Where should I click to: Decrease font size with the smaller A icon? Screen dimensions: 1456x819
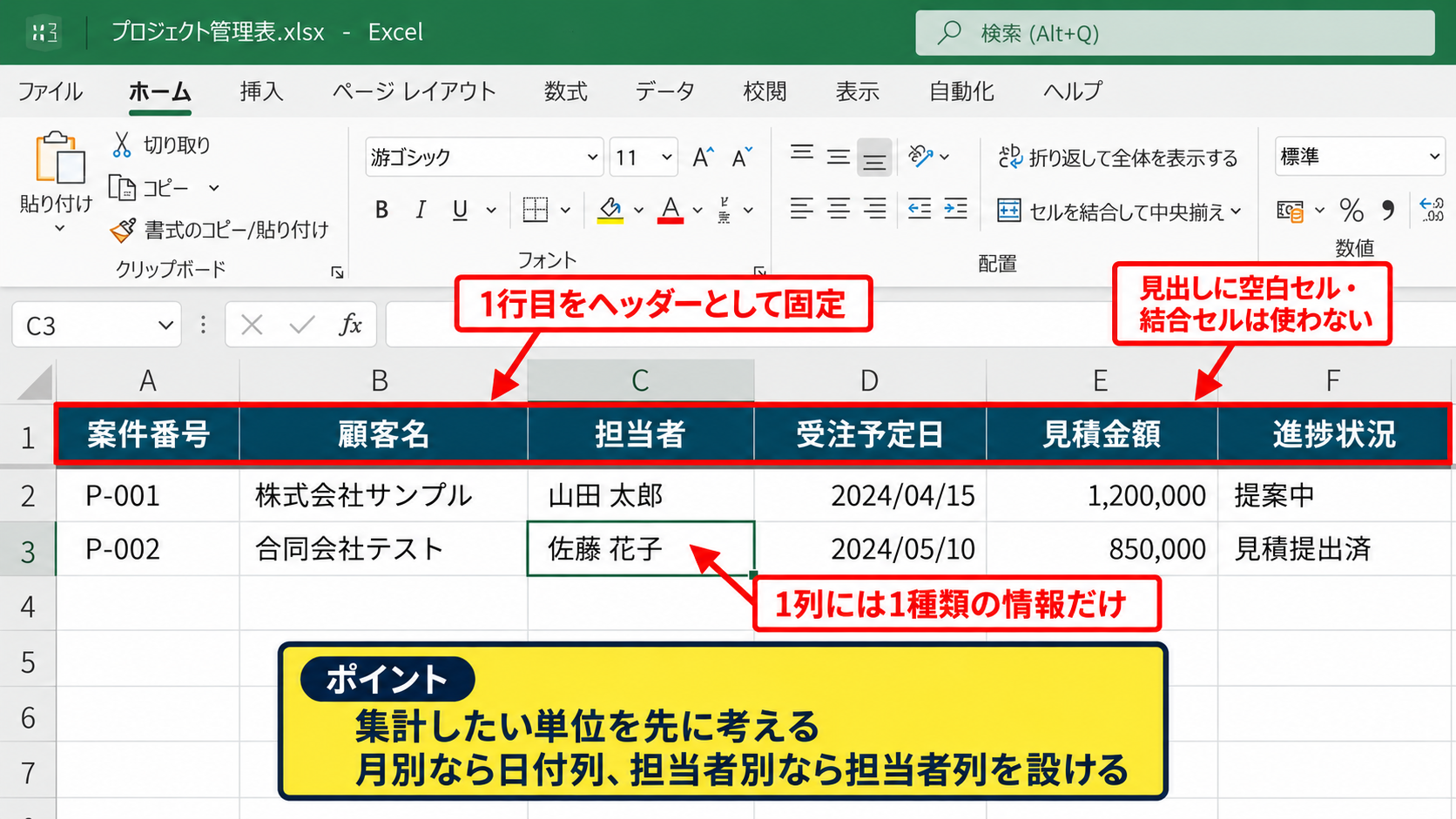[x=742, y=158]
